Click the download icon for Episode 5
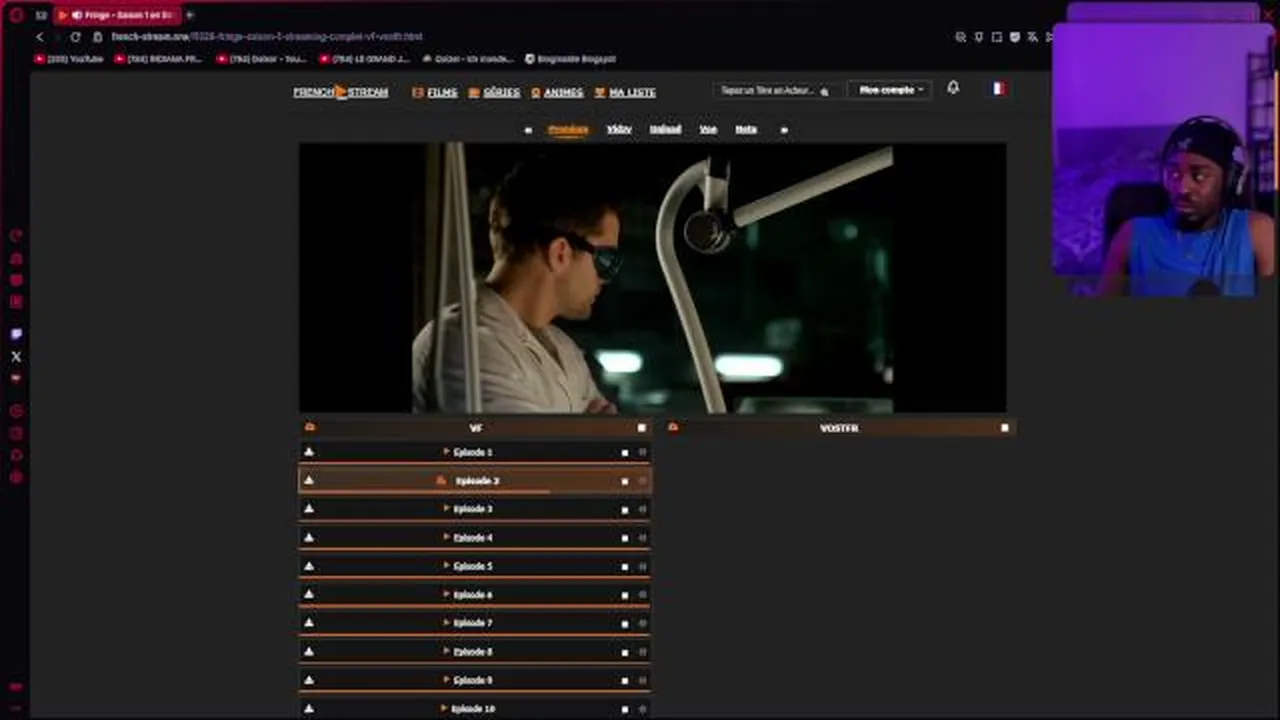The height and width of the screenshot is (720, 1280). coord(309,566)
